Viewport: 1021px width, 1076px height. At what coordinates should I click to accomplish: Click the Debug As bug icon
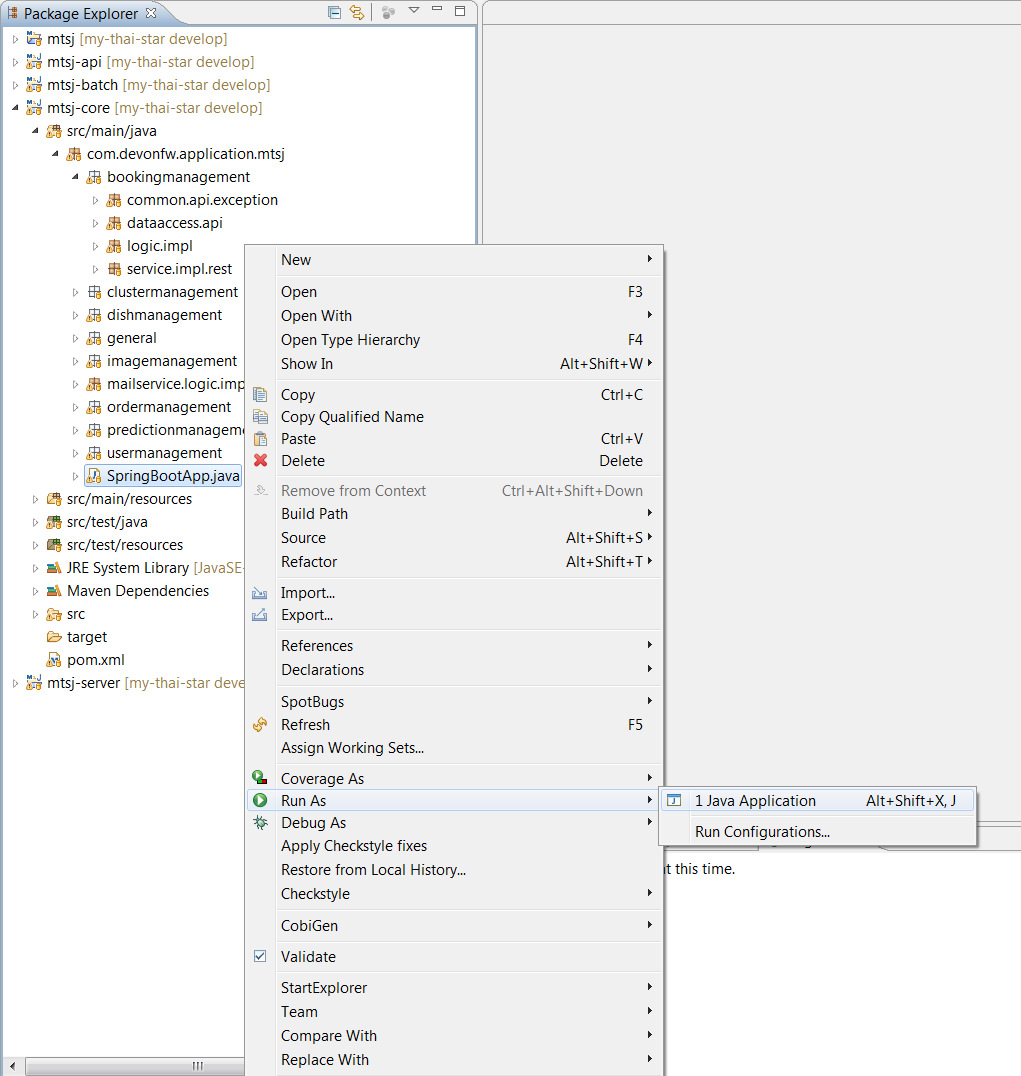pos(260,822)
